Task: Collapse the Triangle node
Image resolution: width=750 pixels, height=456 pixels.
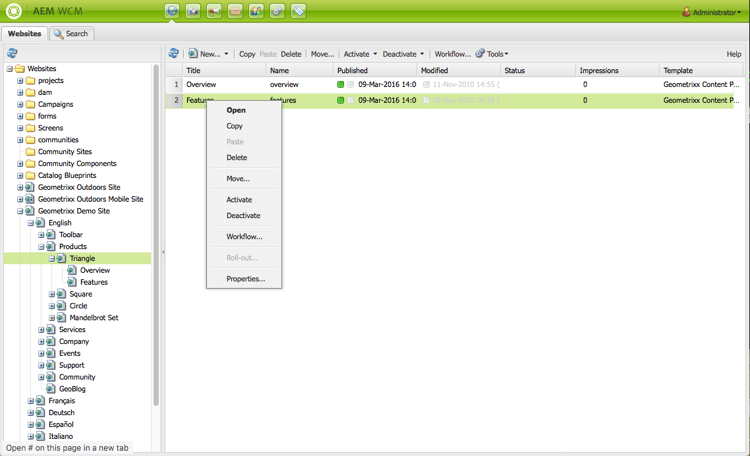Action: point(52,258)
